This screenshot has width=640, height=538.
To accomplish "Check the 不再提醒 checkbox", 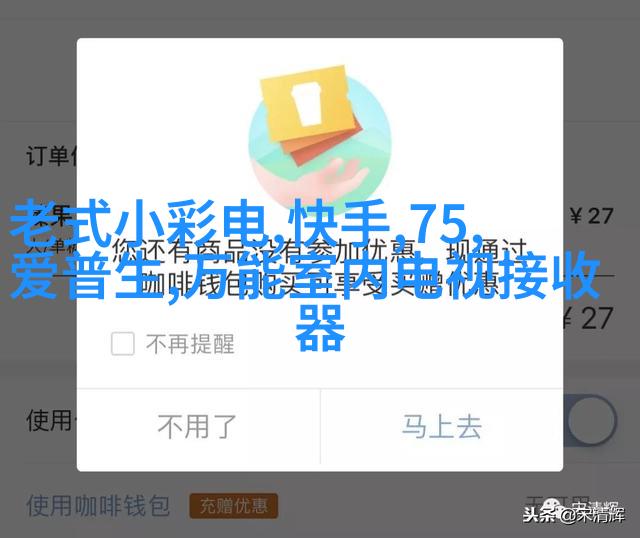I will pos(122,343).
